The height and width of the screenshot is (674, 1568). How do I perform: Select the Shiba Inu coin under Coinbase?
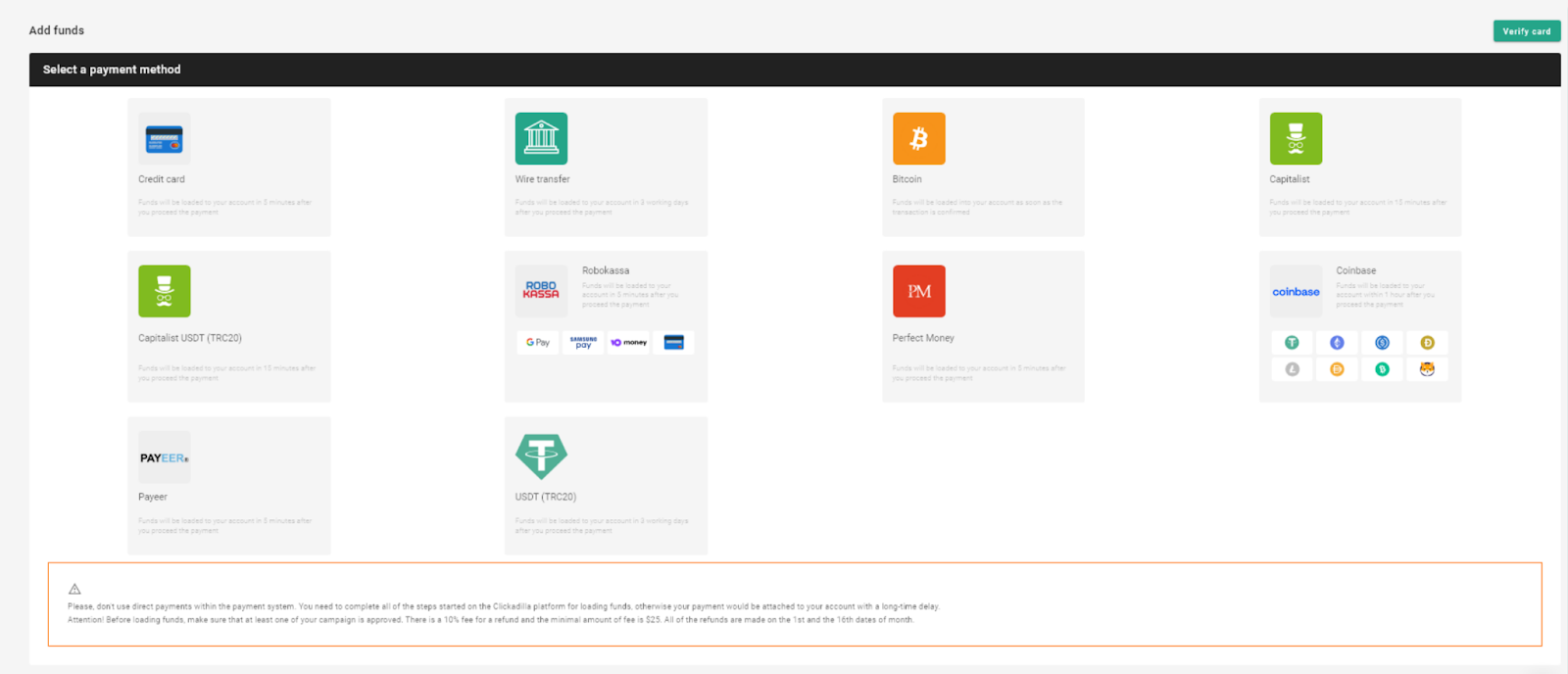click(1427, 369)
